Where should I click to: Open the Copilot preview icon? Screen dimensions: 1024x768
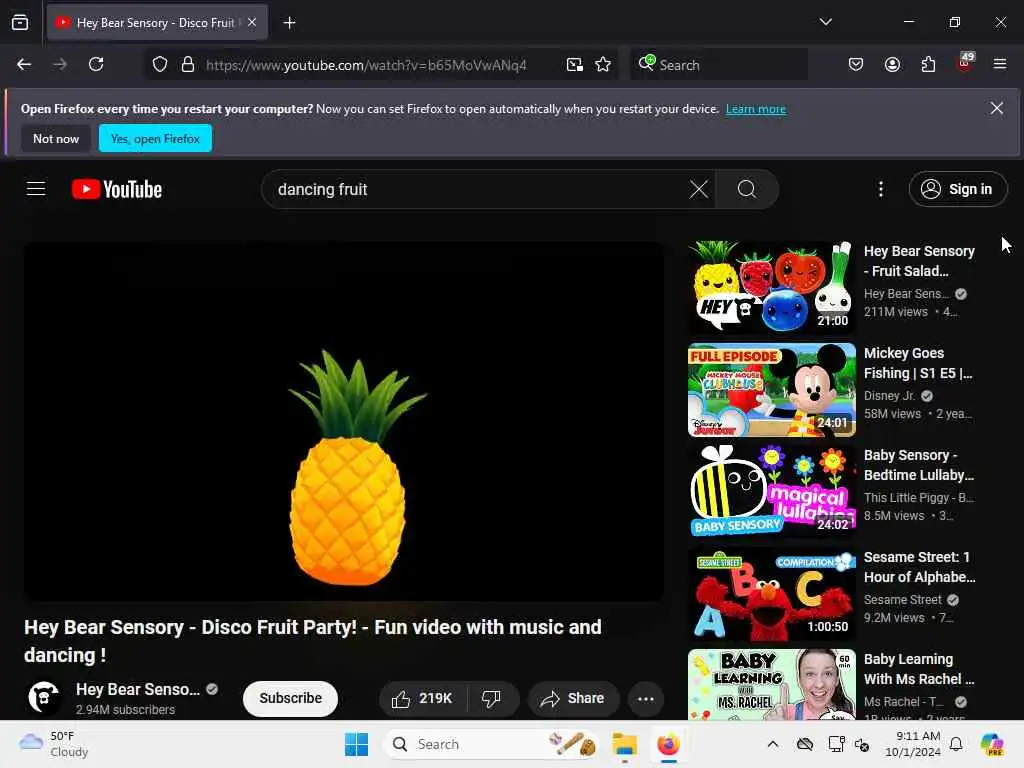[992, 744]
